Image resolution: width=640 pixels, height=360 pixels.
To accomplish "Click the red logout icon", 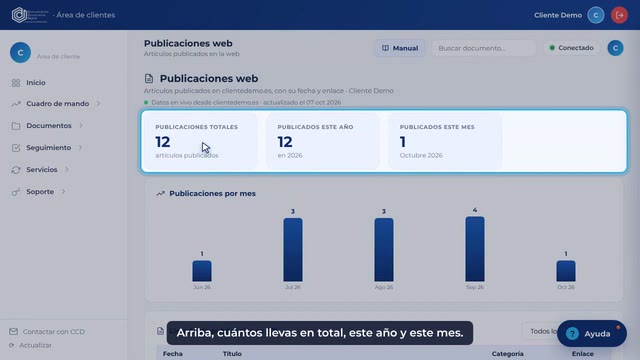I will [619, 15].
